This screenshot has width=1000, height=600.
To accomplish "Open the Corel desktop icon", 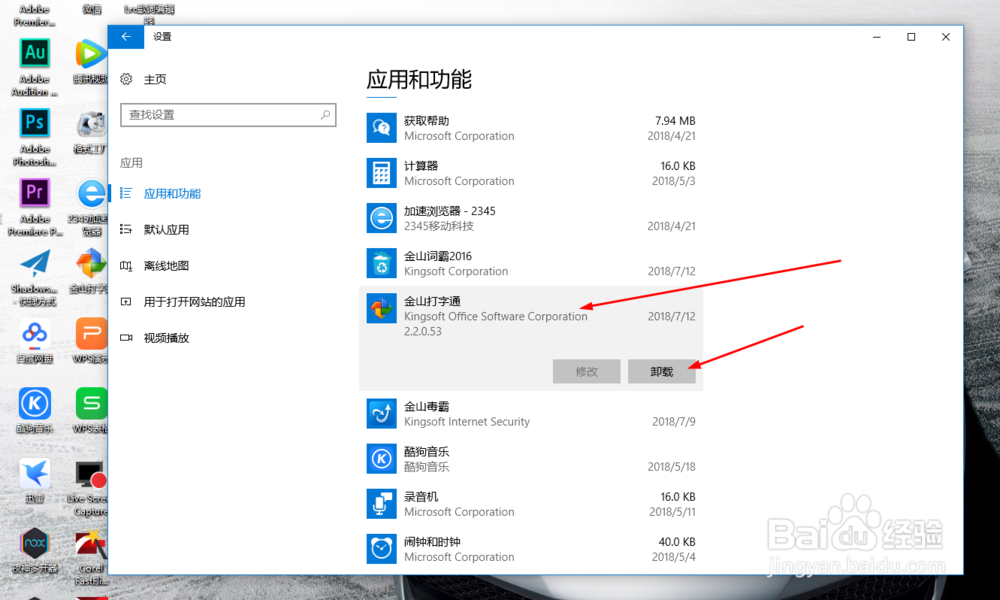I will [x=91, y=559].
